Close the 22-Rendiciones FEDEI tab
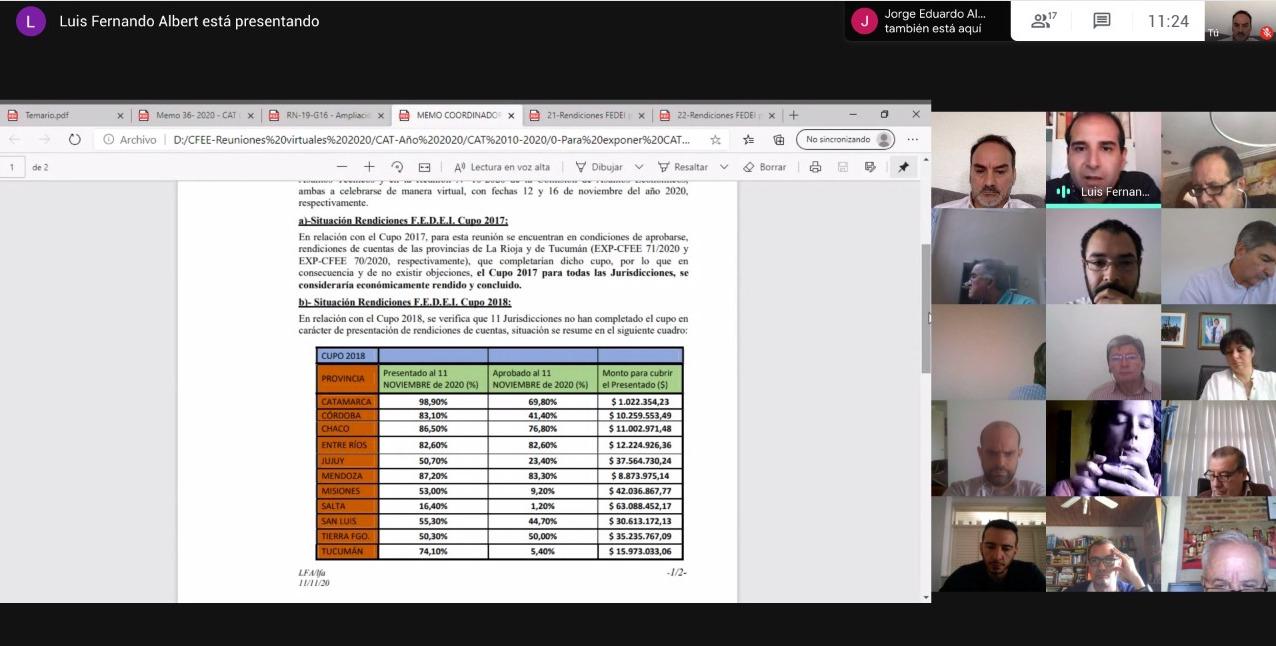This screenshot has height=646, width=1276. [x=772, y=115]
